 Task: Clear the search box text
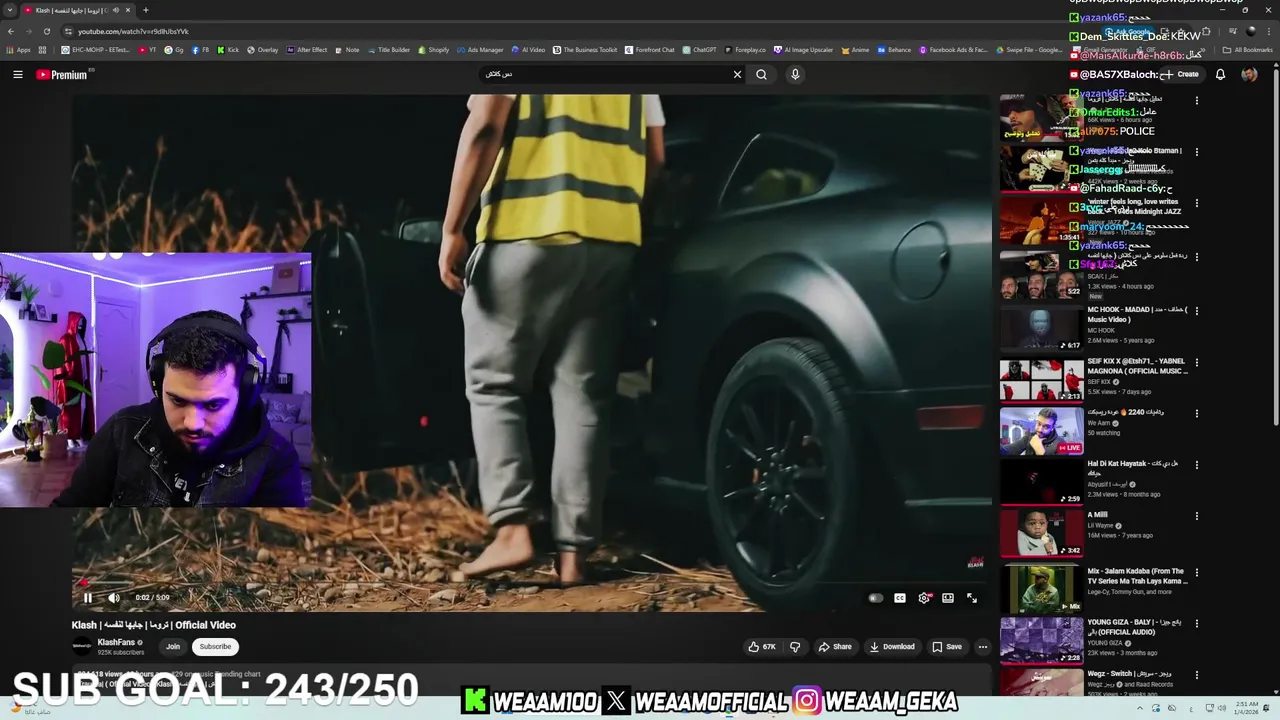(737, 74)
